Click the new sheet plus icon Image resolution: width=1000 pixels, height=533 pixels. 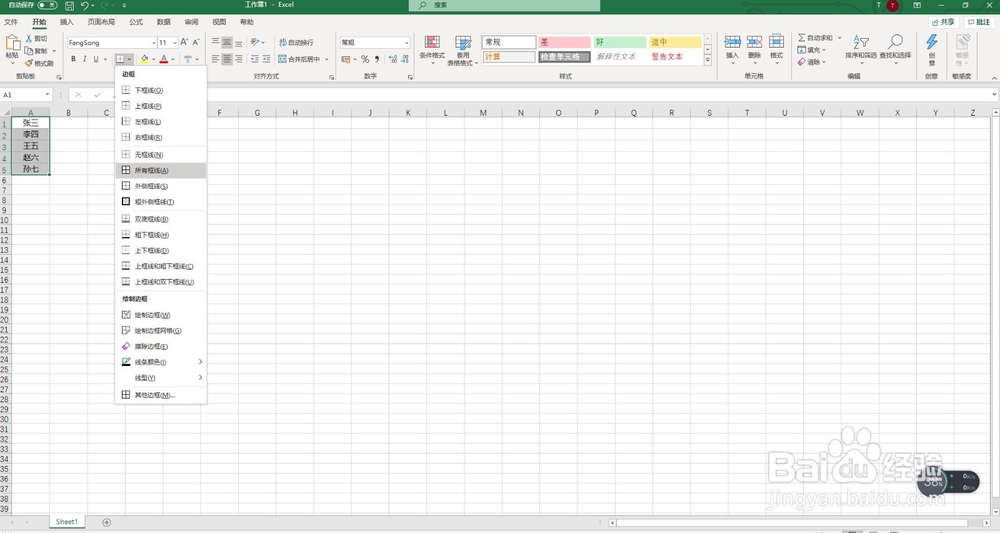[x=107, y=522]
